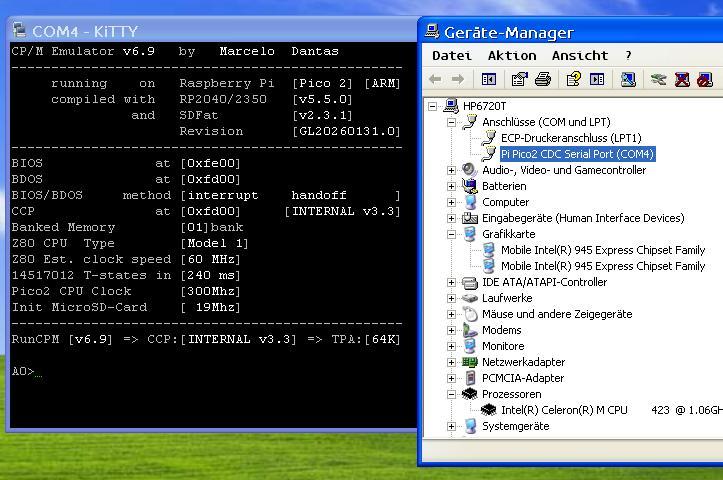The height and width of the screenshot is (480, 723).
Task: Open the ? help menu
Action: tap(628, 55)
